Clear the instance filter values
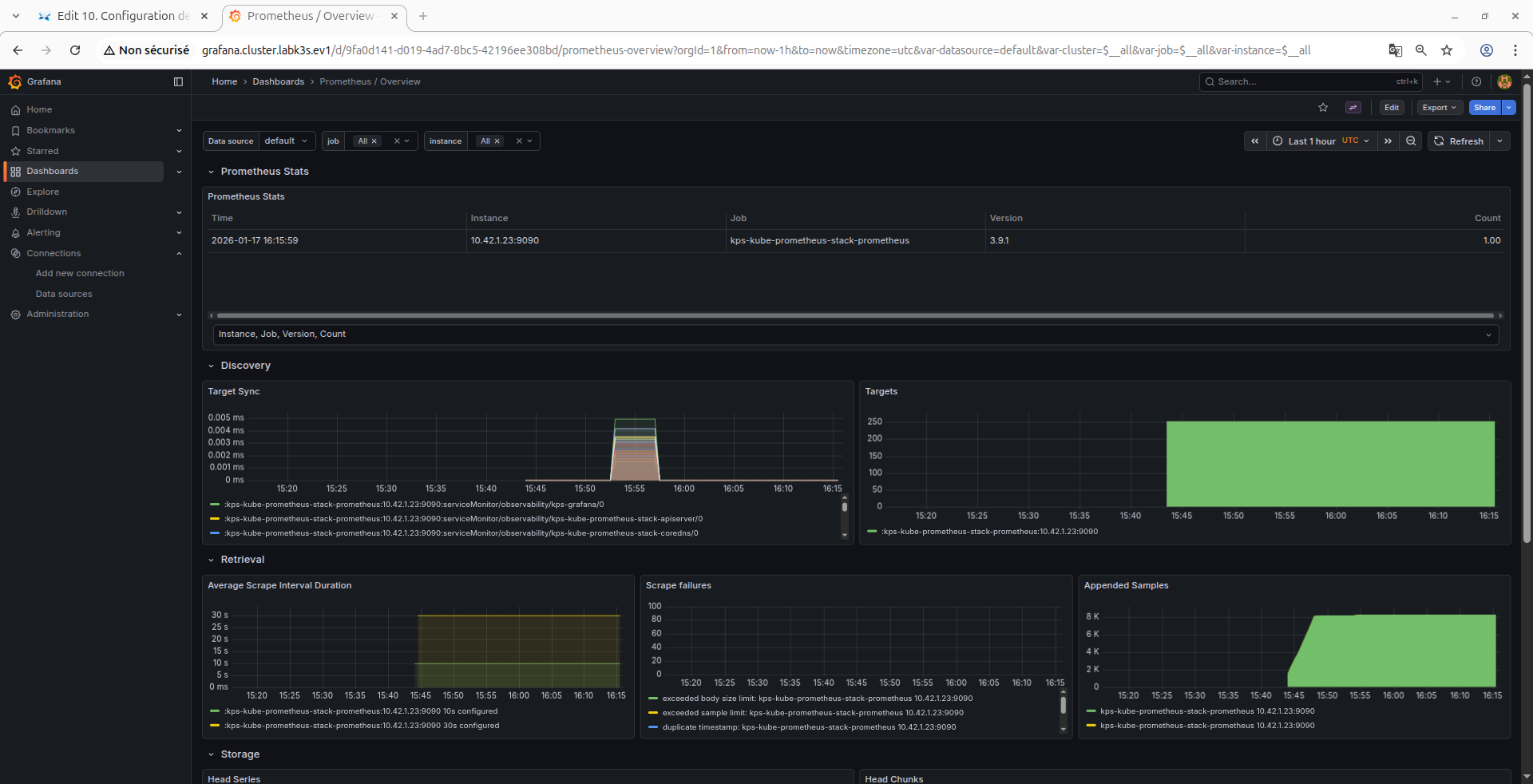This screenshot has height=784, width=1533. pyautogui.click(x=519, y=141)
